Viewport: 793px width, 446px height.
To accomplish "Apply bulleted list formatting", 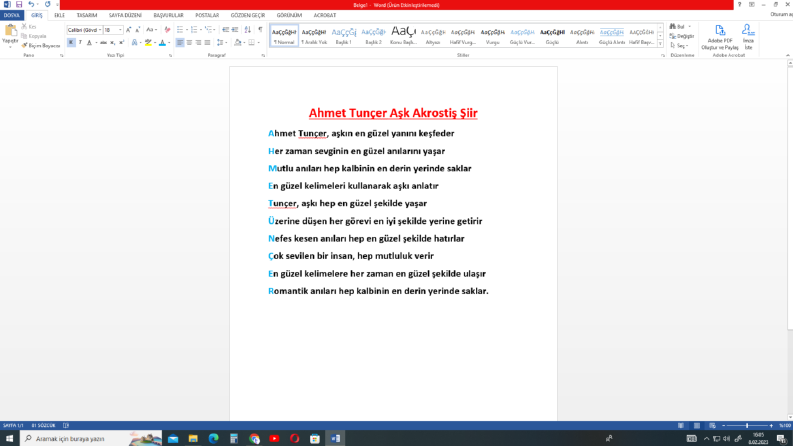I will 180,30.
